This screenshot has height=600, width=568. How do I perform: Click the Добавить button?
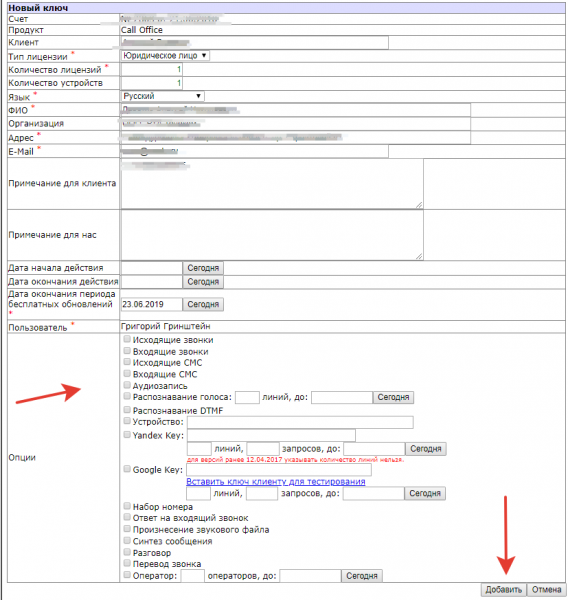(x=503, y=590)
